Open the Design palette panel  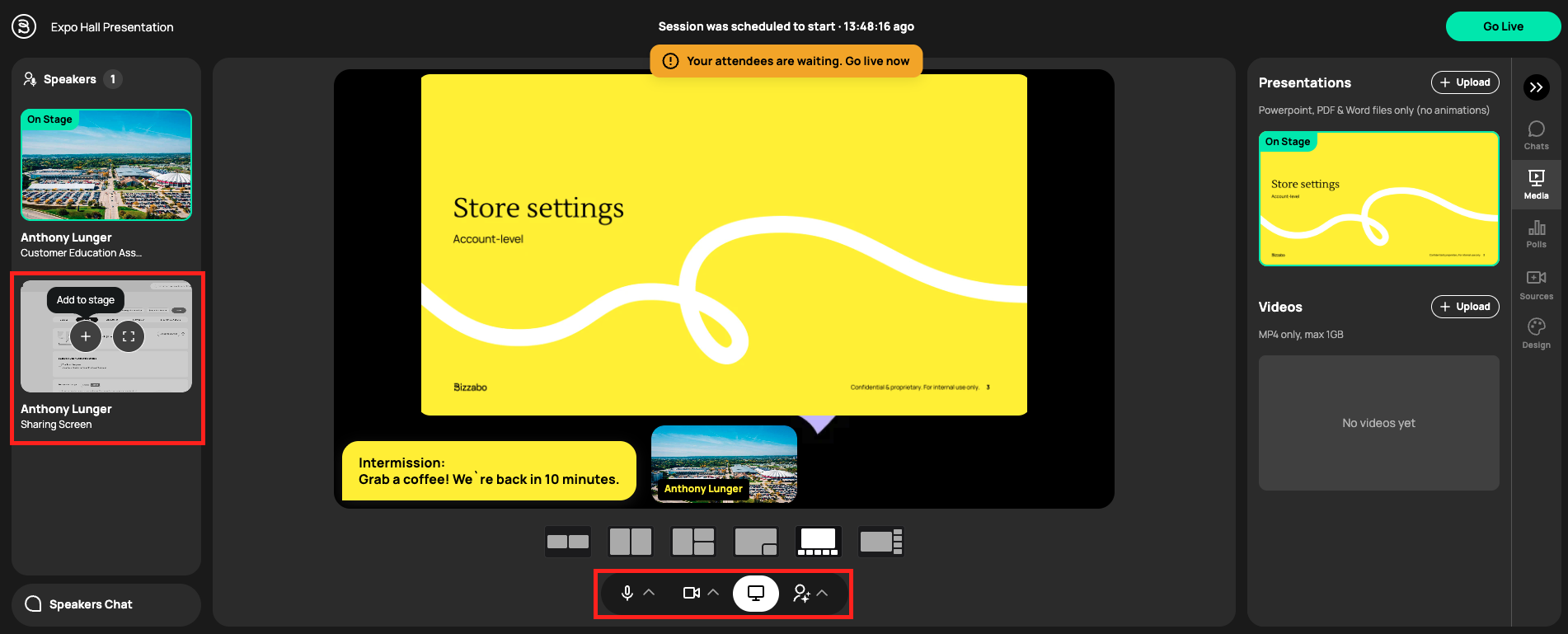point(1536,333)
